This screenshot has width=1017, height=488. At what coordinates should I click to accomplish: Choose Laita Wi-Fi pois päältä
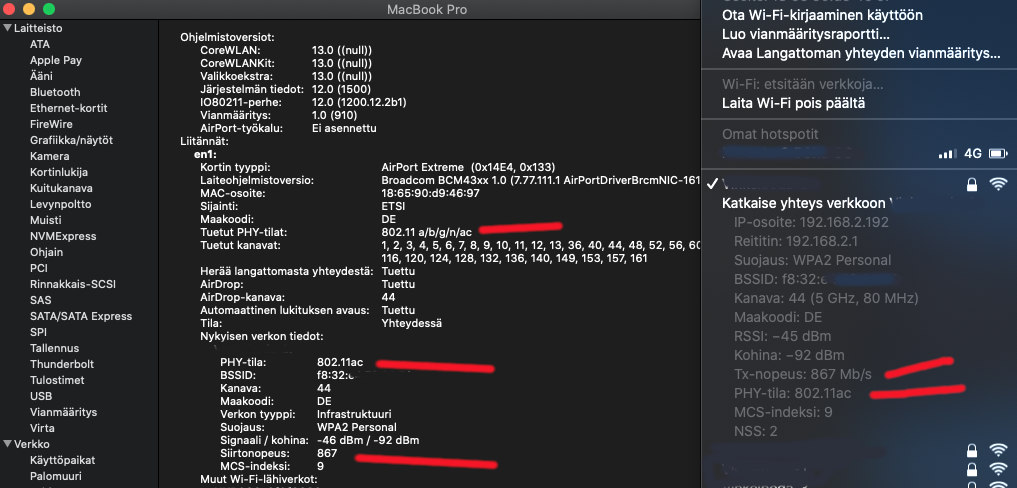point(793,103)
